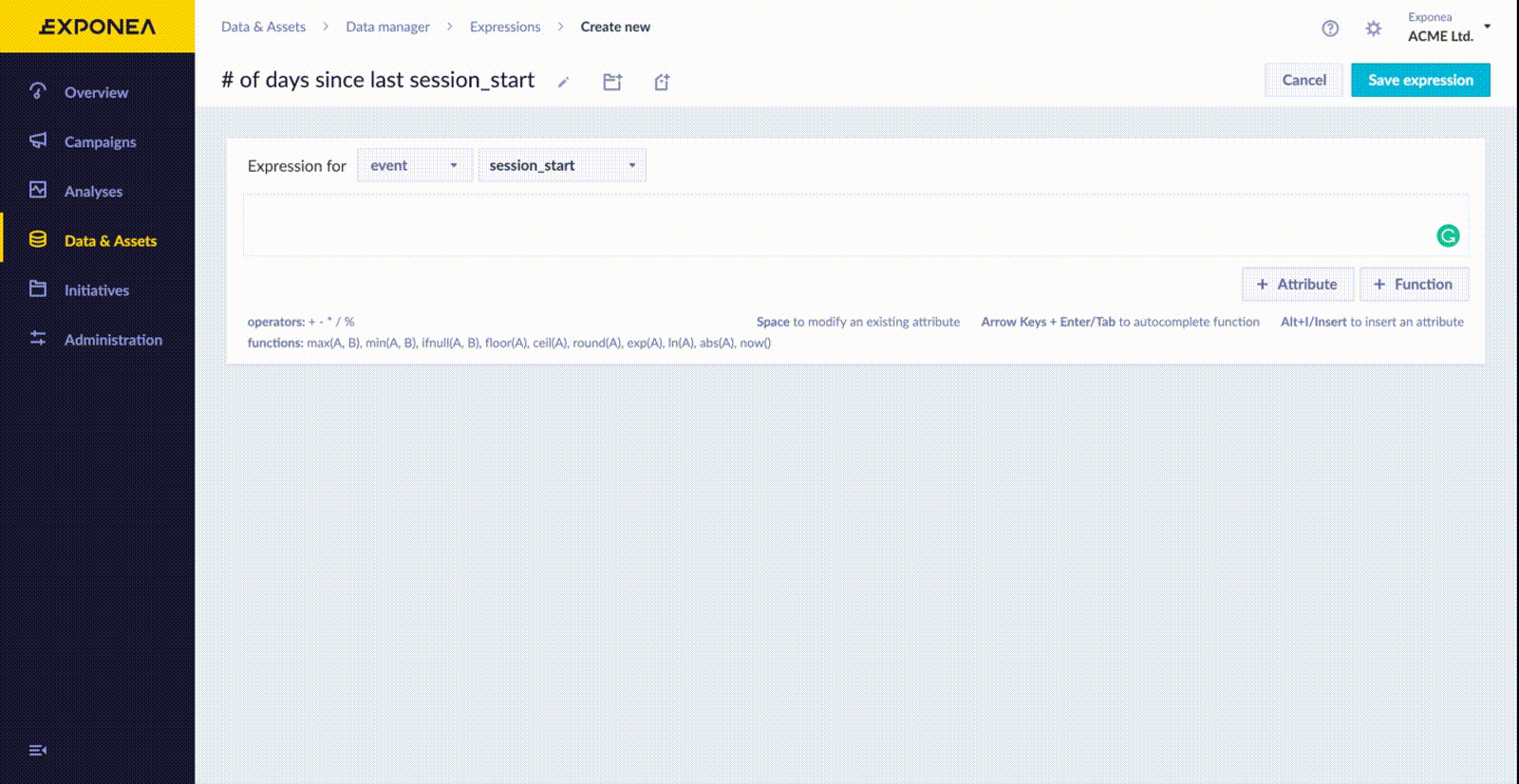Open the settings gear icon
The image size is (1519, 784).
coord(1374,28)
